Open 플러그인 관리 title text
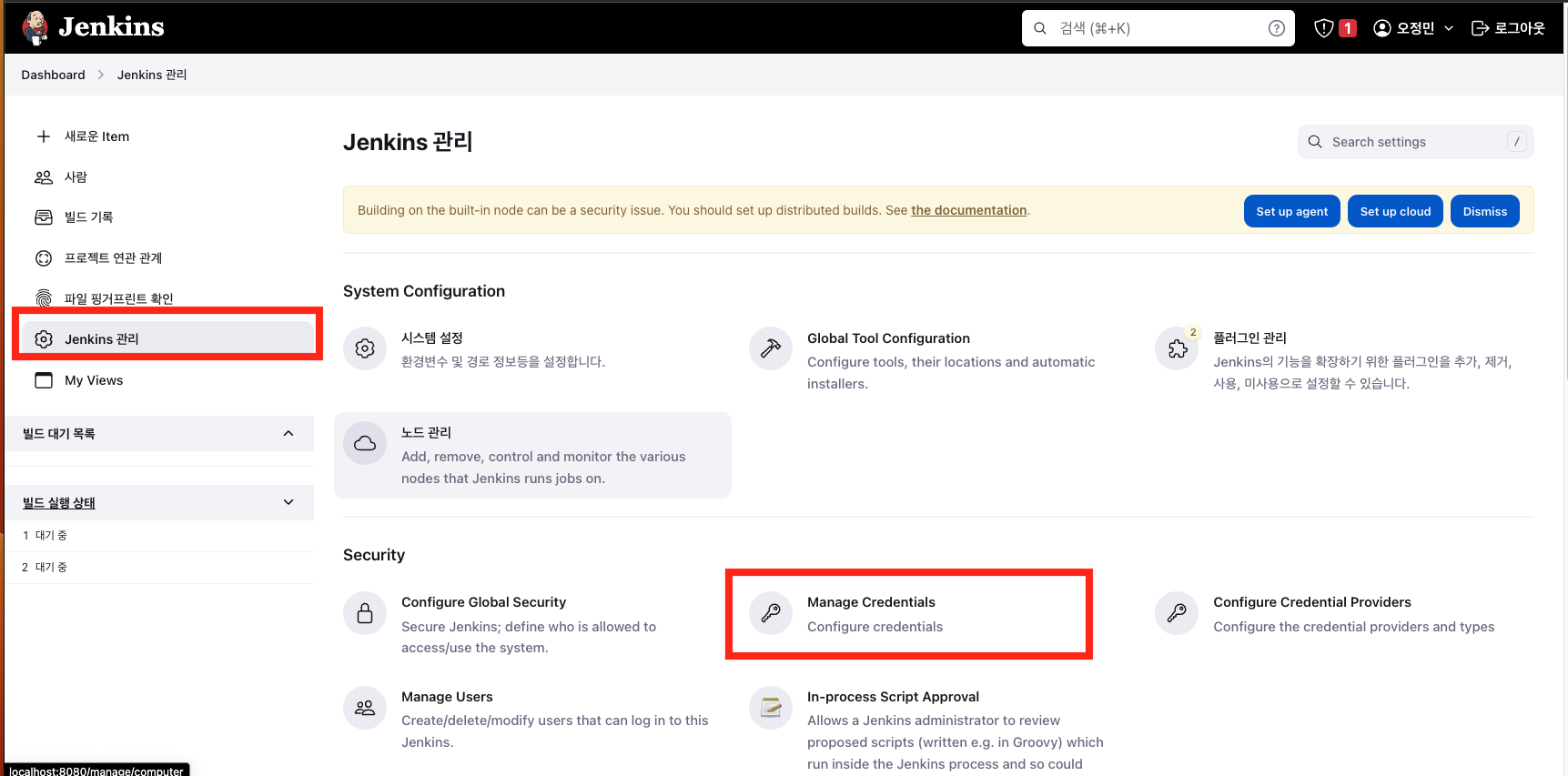The height and width of the screenshot is (776, 1568). click(x=1249, y=338)
